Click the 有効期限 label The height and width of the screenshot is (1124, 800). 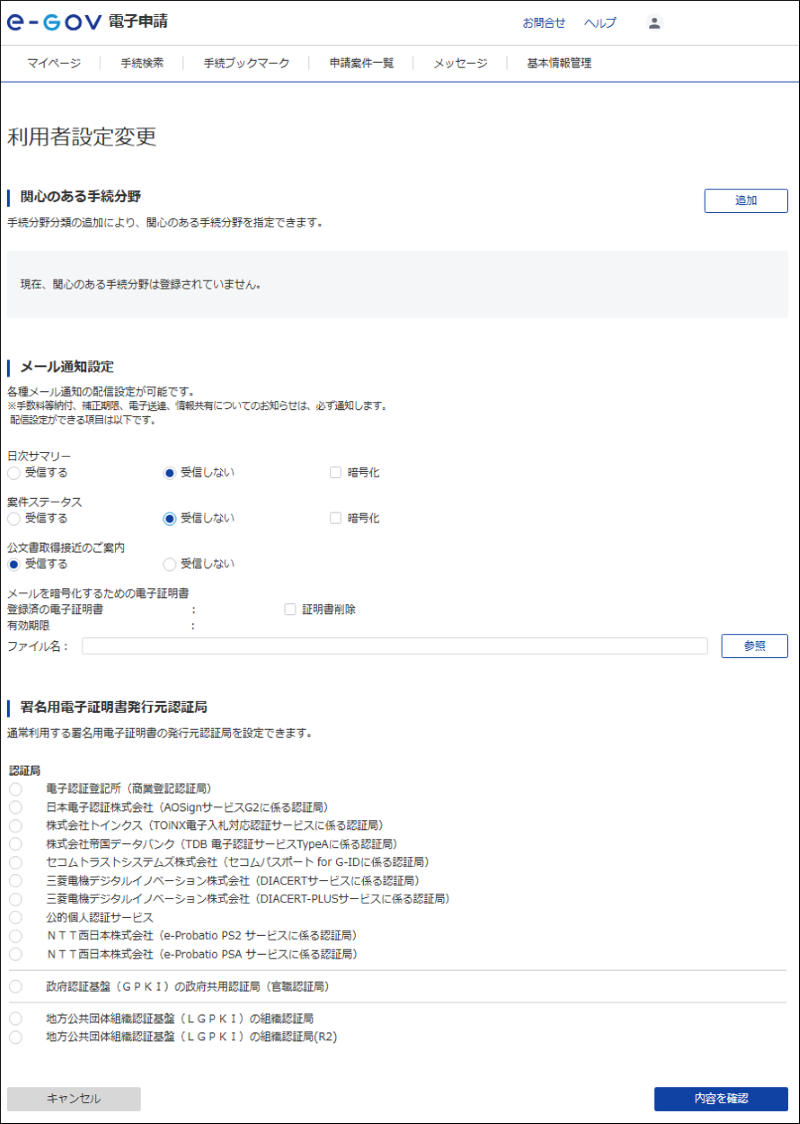[x=28, y=625]
